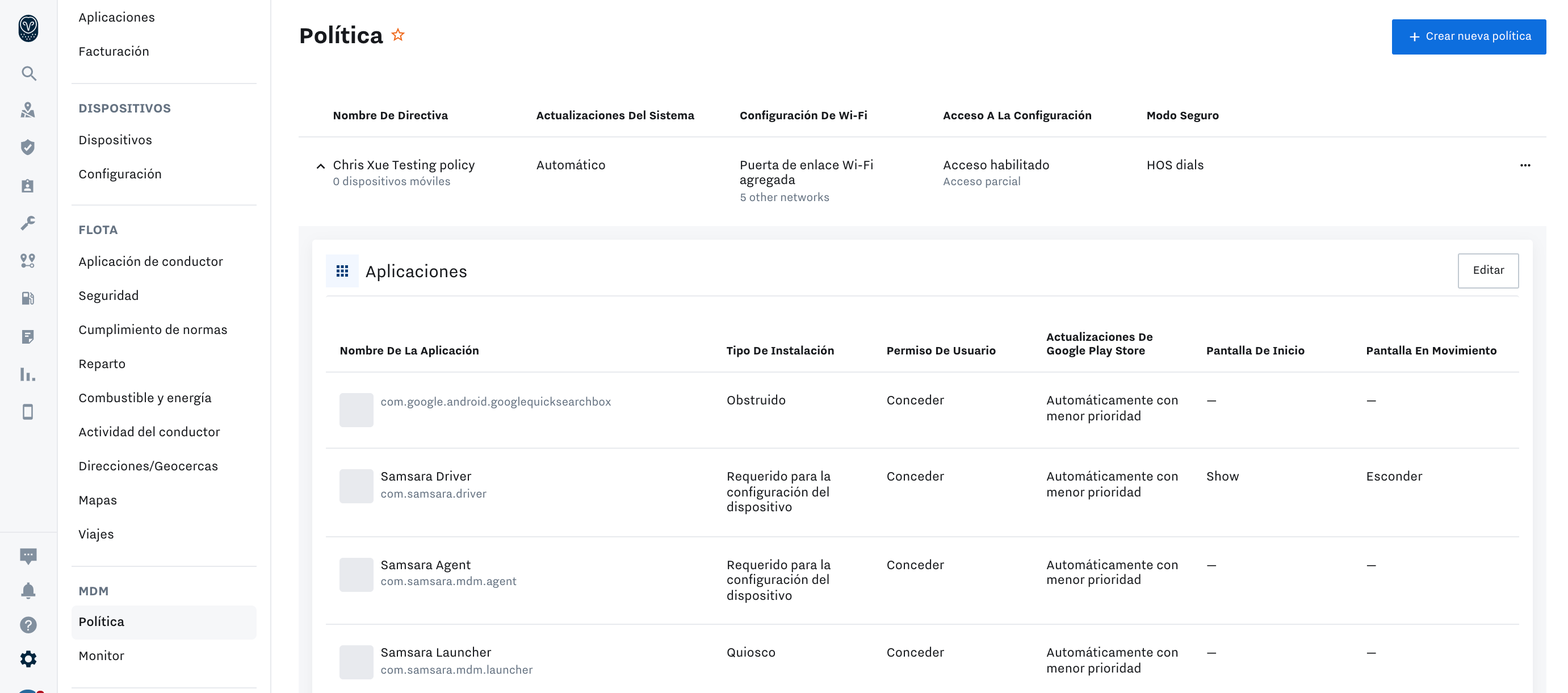Open the safety shield section
This screenshot has width=1568, height=693.
coord(28,147)
